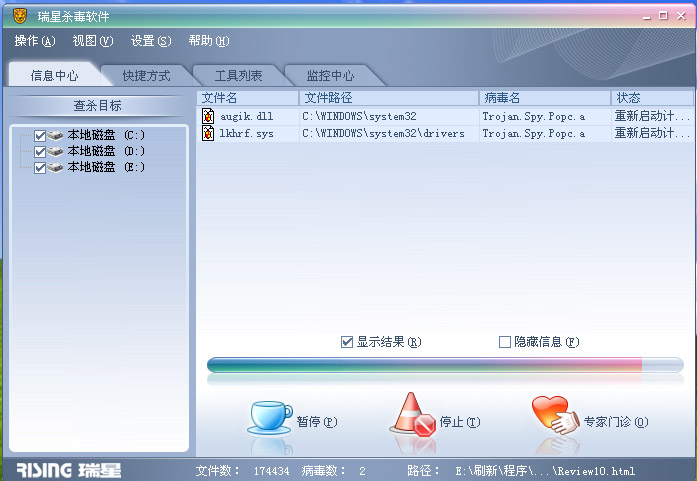
Task: Close the 瑞星杀毒软件 window
Action: (681, 16)
